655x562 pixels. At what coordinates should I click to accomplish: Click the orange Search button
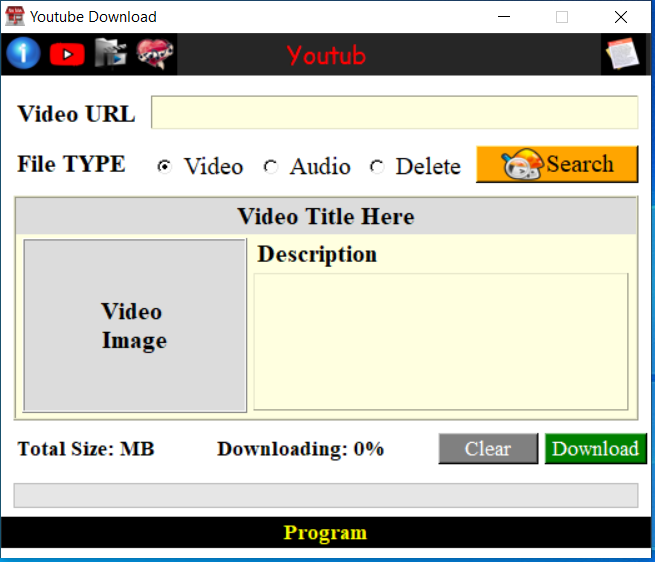coord(557,164)
